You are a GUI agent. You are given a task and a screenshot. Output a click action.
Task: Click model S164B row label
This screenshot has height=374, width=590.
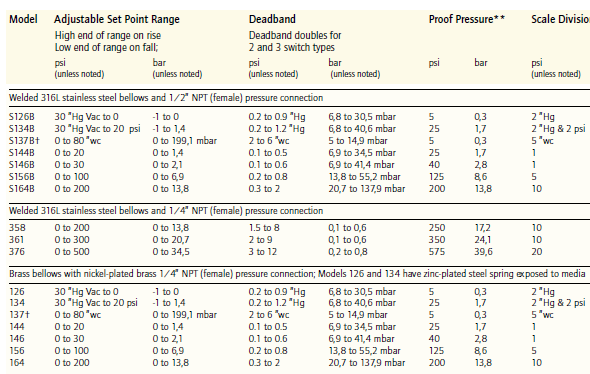click(21, 189)
